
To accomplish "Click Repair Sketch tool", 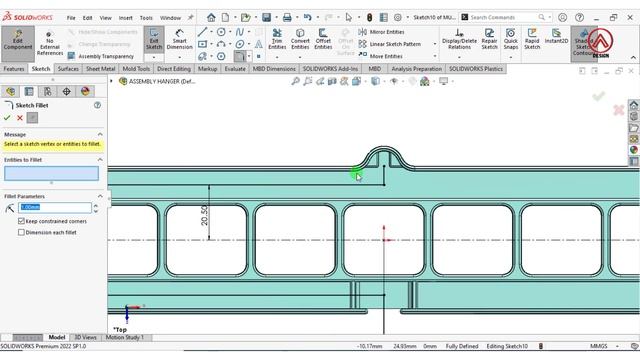I will [x=489, y=39].
